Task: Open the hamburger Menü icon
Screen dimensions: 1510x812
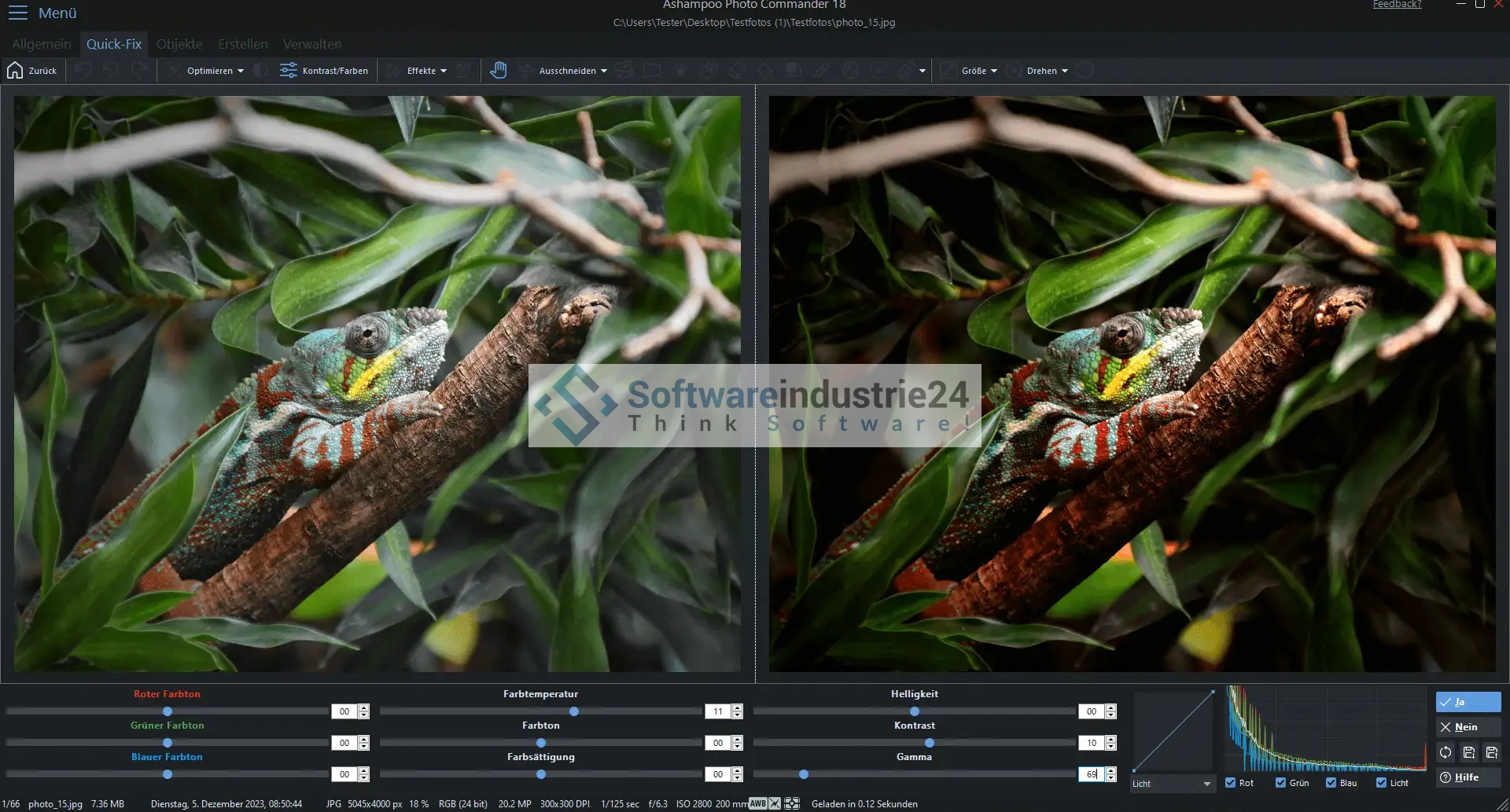Action: point(17,13)
